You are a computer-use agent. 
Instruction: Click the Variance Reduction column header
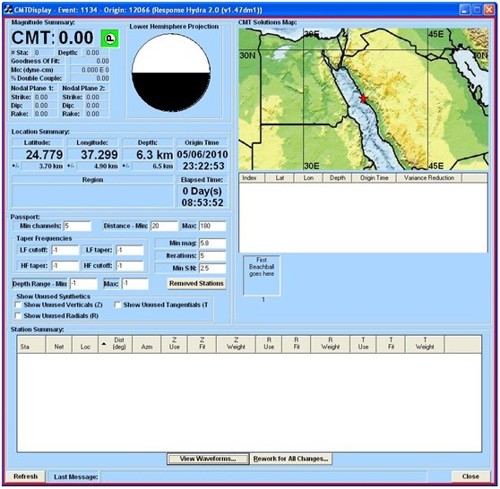point(429,178)
